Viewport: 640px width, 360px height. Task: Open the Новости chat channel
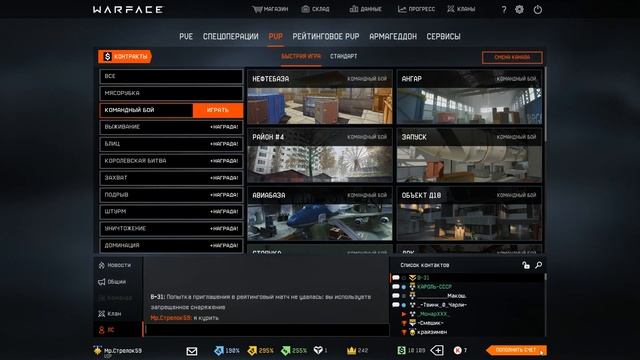[x=115, y=265]
